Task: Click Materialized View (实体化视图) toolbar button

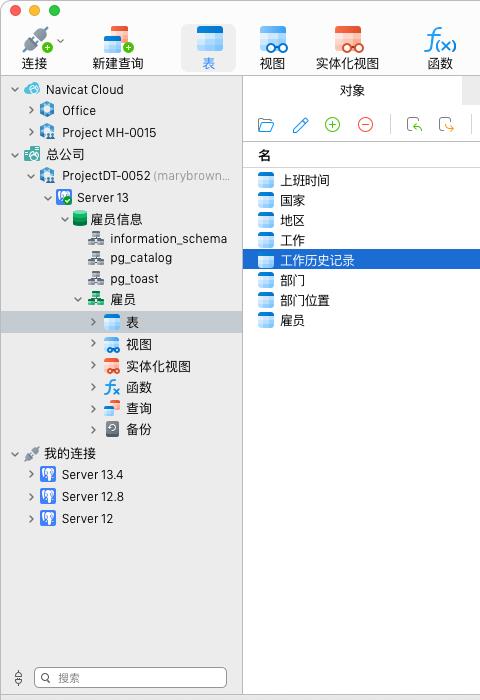Action: pos(347,48)
